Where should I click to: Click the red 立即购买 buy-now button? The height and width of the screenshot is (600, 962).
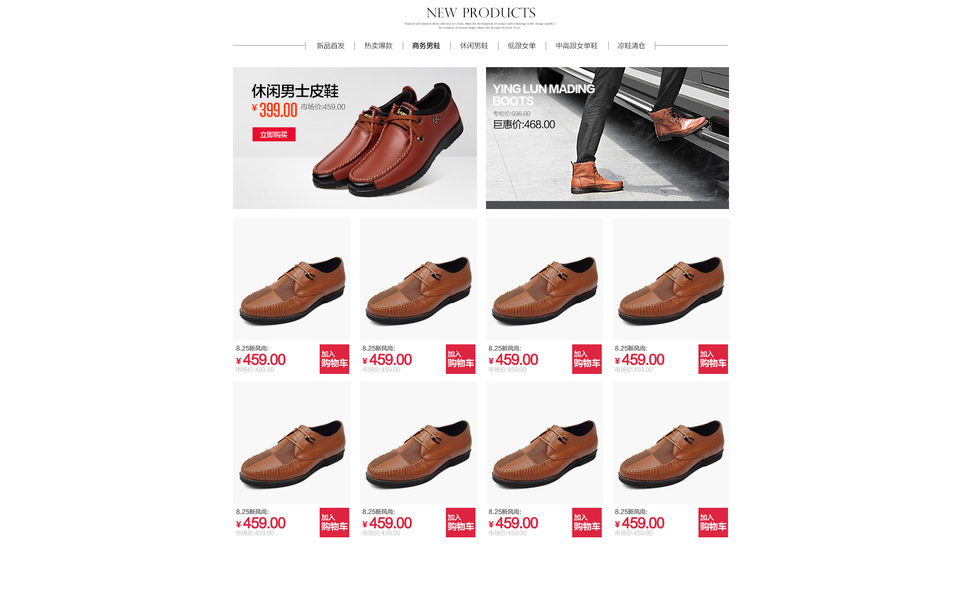click(274, 134)
